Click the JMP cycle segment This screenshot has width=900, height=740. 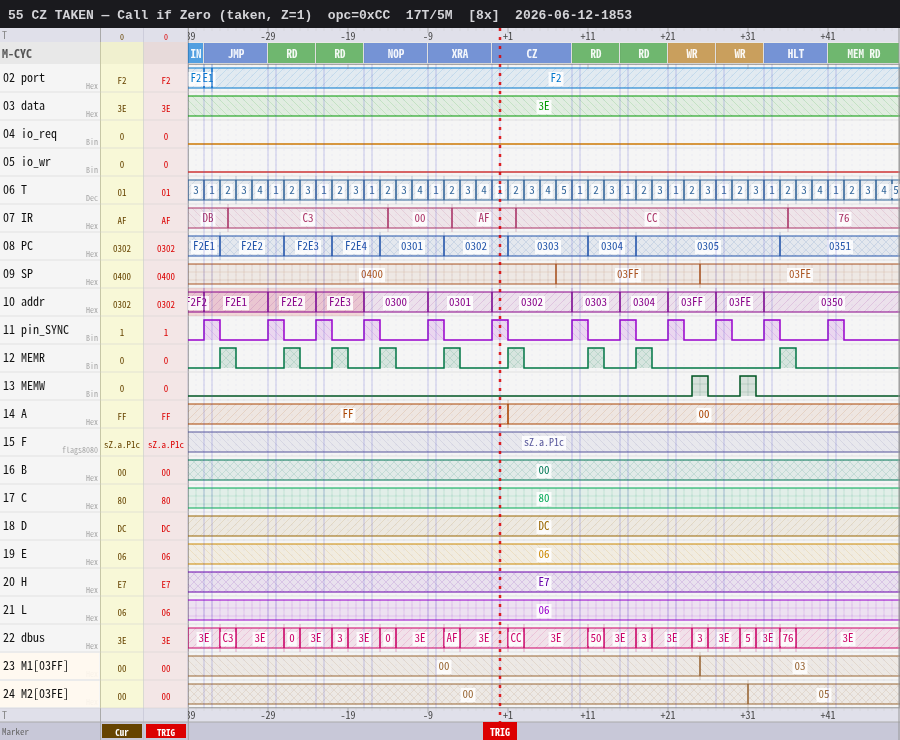click(236, 54)
